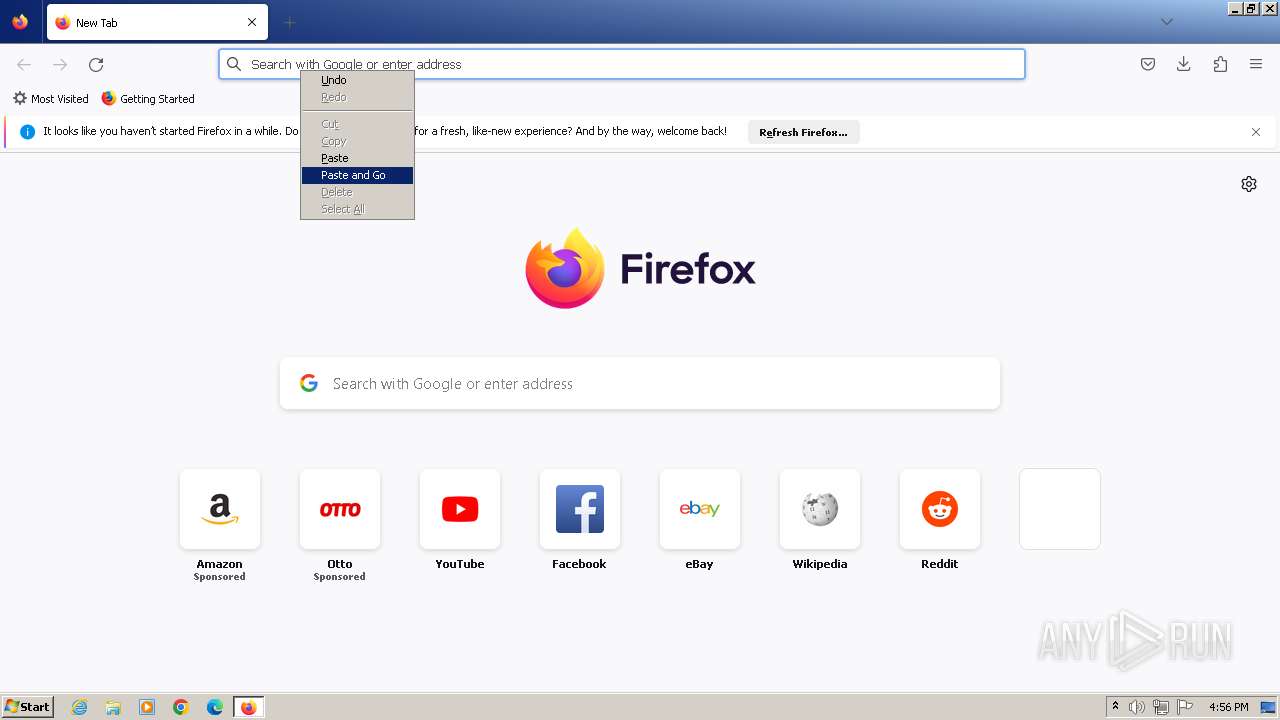Launch Internet Explorer from taskbar
This screenshot has height=720, width=1280.
coord(80,707)
